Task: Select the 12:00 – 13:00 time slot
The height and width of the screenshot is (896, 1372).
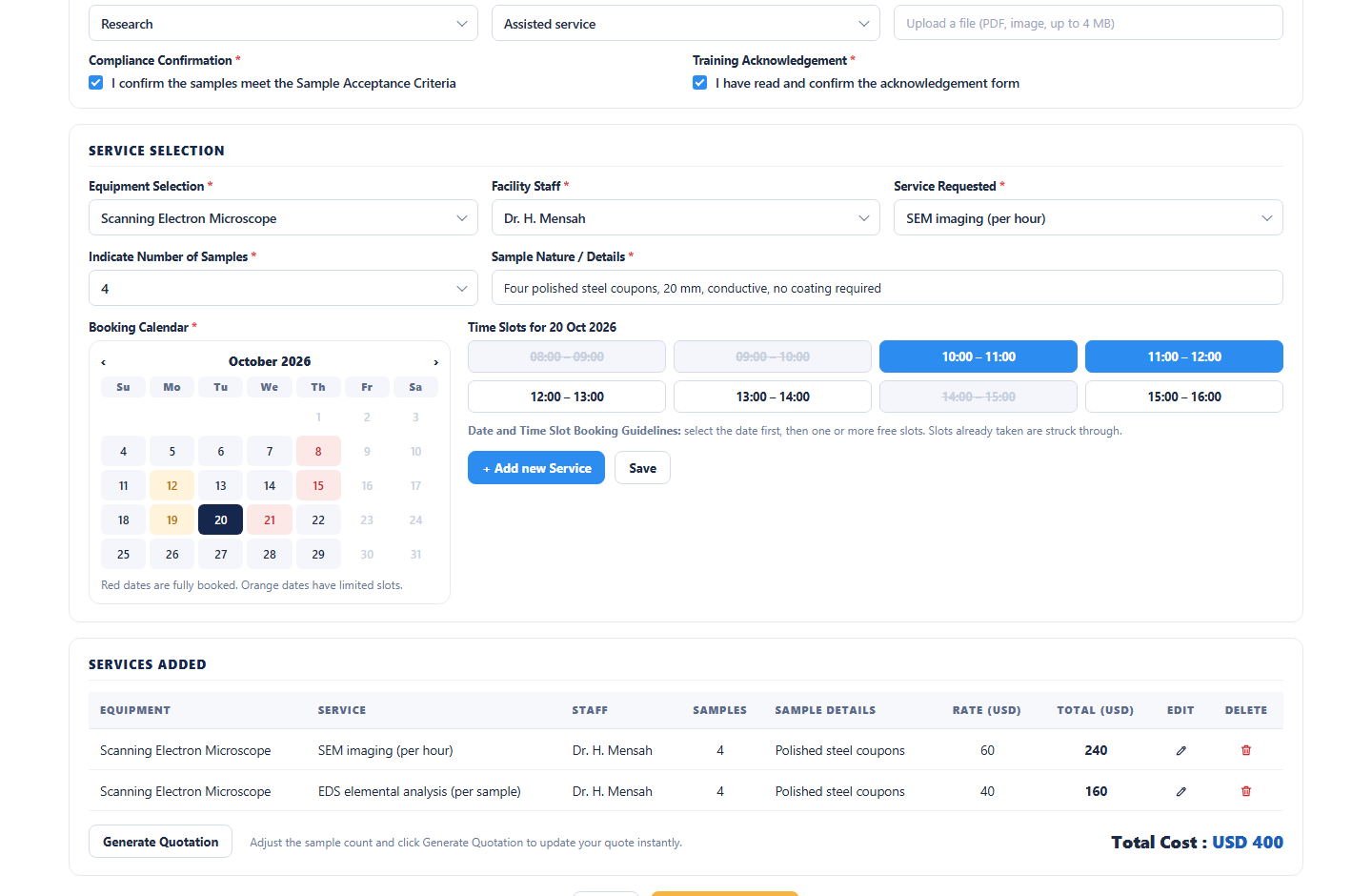Action: coord(567,397)
